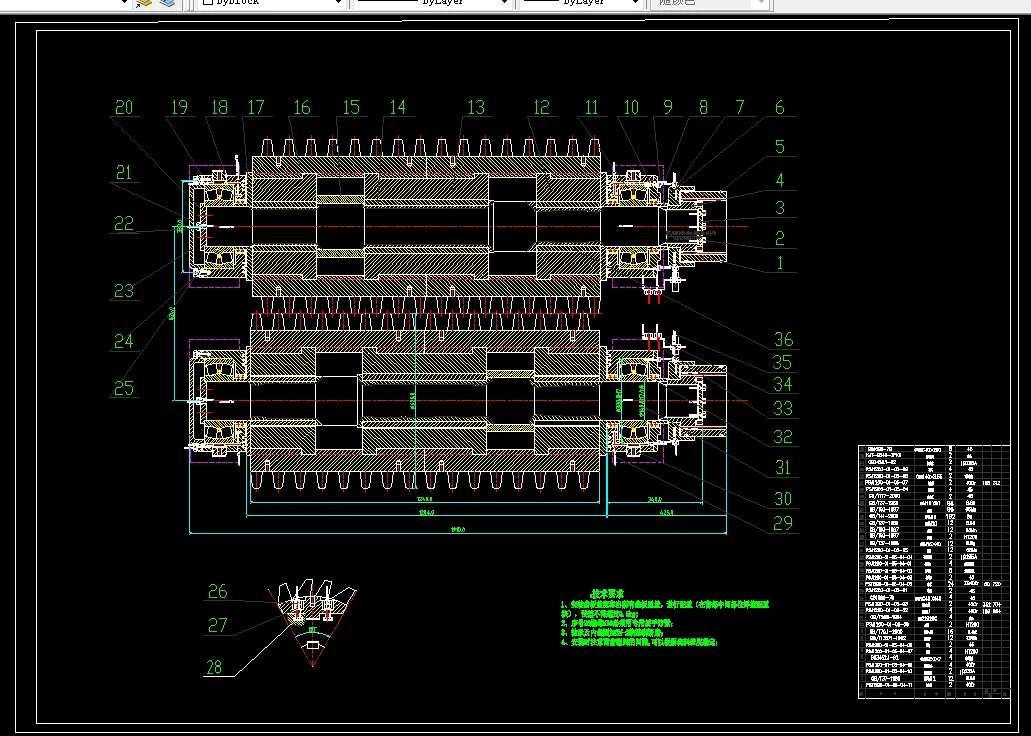Select part balloon number 22
1031x736 pixels.
tap(123, 224)
